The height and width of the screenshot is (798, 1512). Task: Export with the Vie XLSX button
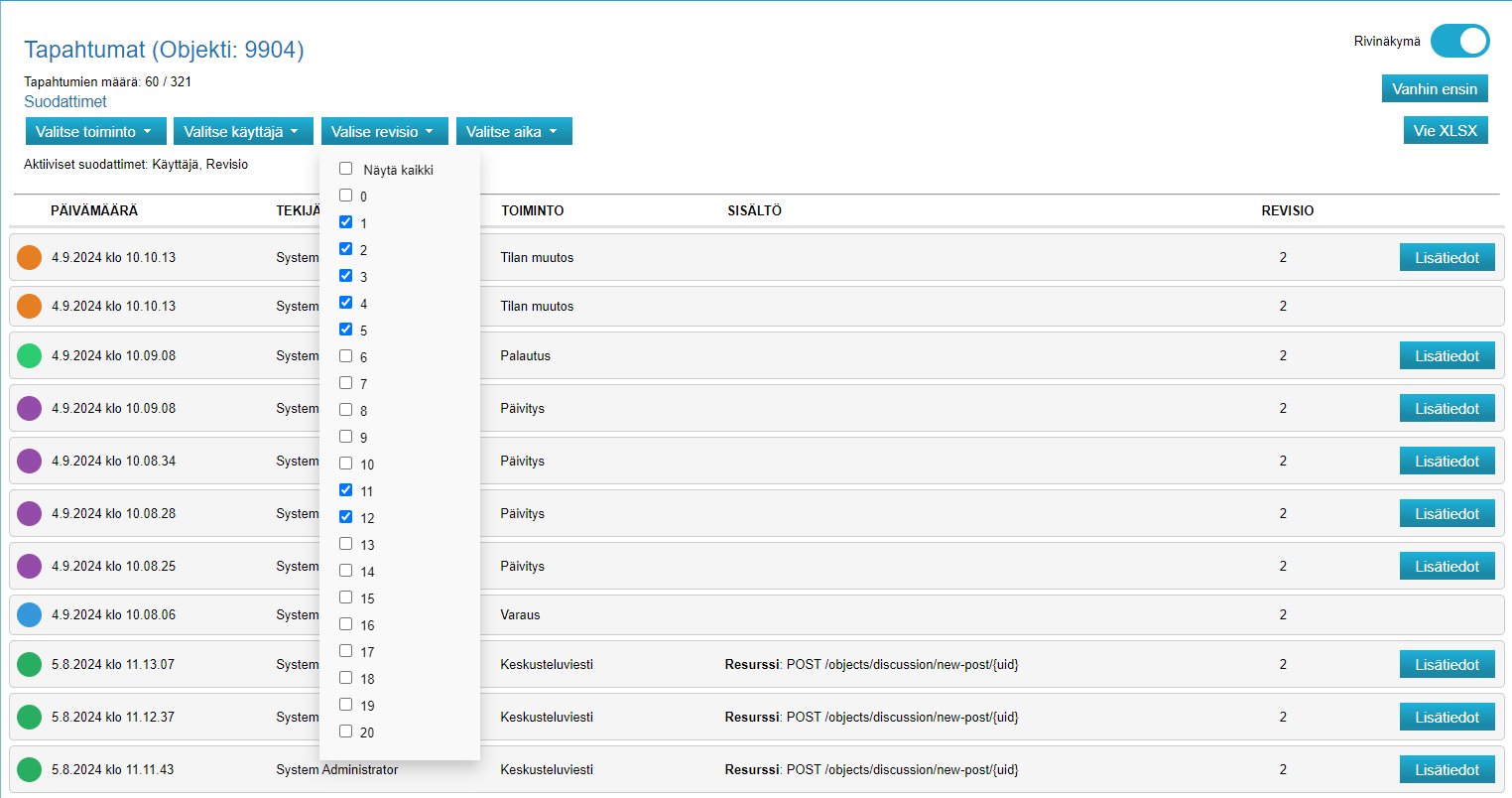[x=1445, y=130]
